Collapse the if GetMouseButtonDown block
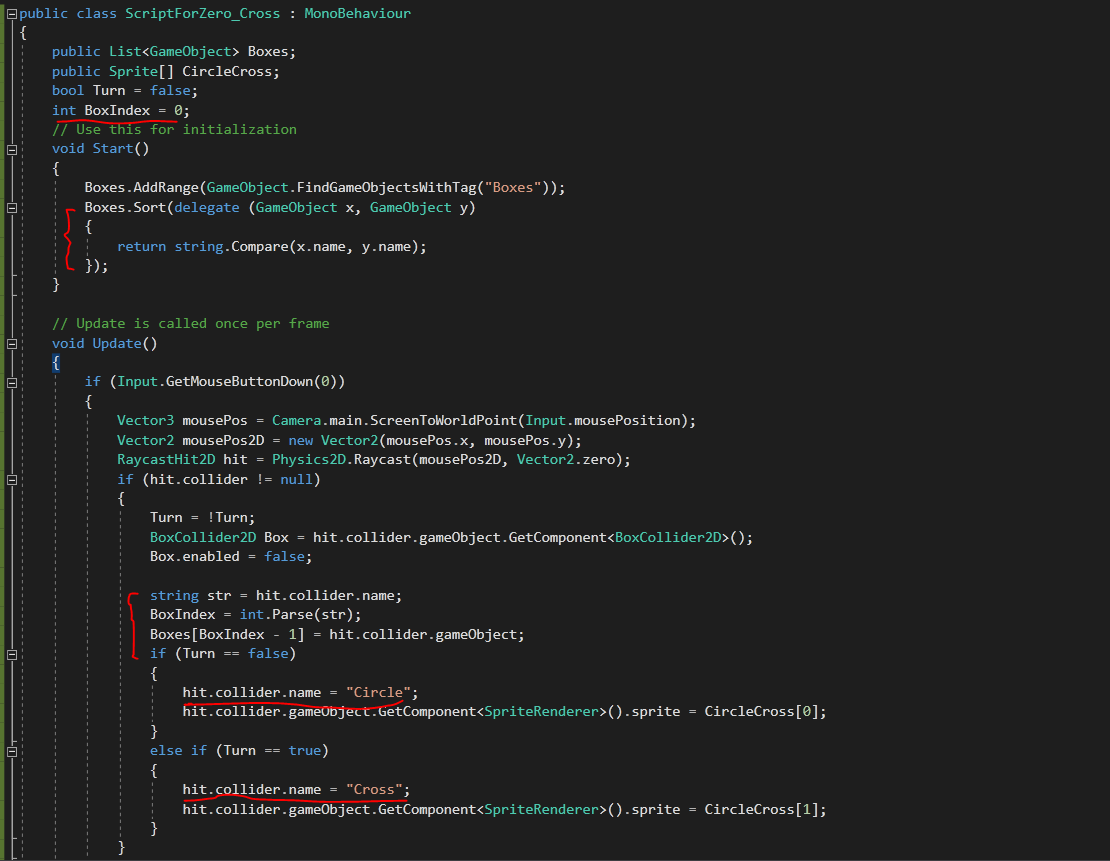1110x861 pixels. click(11, 382)
